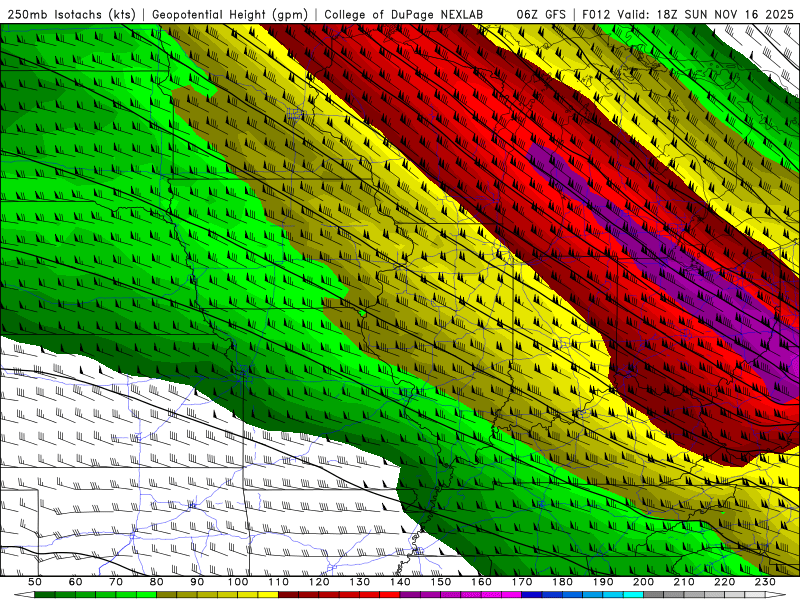Viewport: 800px width, 600px height.
Task: Select the darkest green swatch at legend start
Action: (44, 595)
